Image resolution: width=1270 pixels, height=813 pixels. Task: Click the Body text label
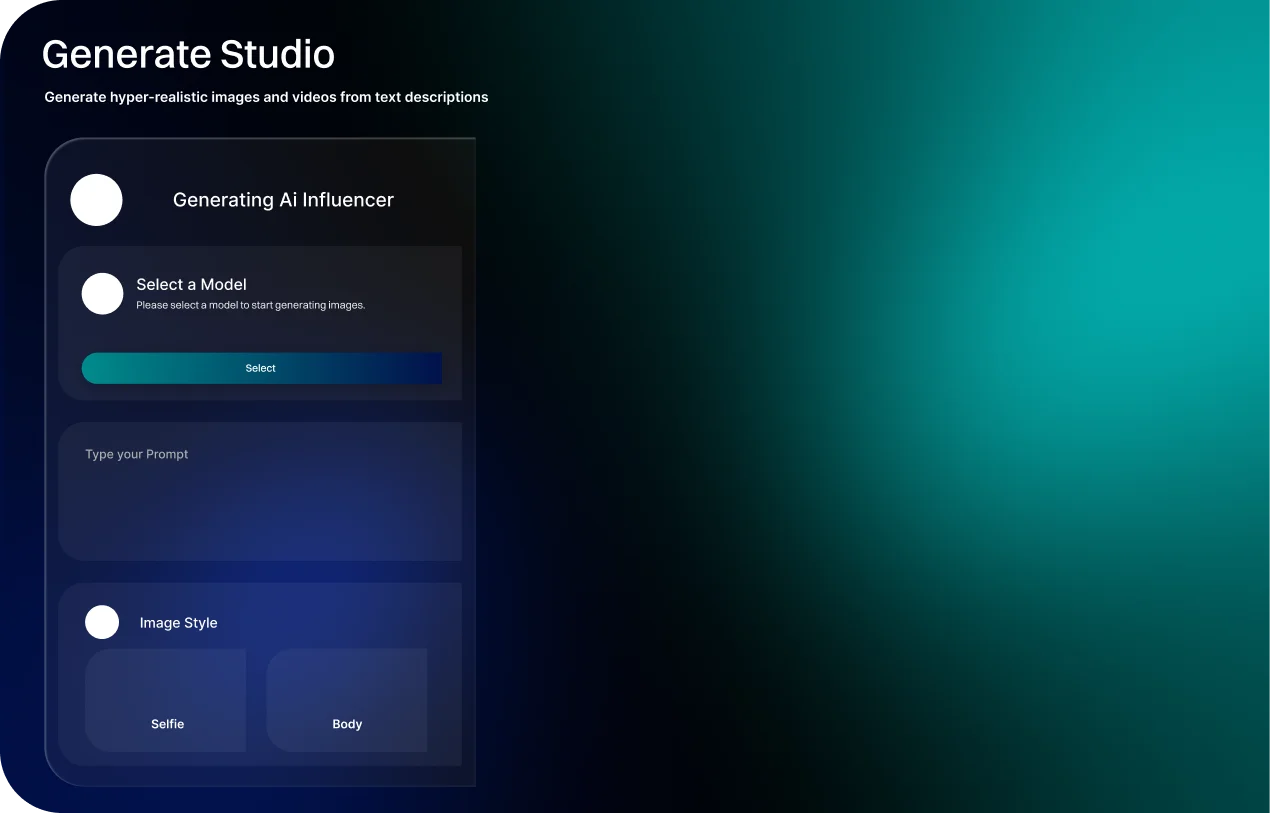coord(347,724)
